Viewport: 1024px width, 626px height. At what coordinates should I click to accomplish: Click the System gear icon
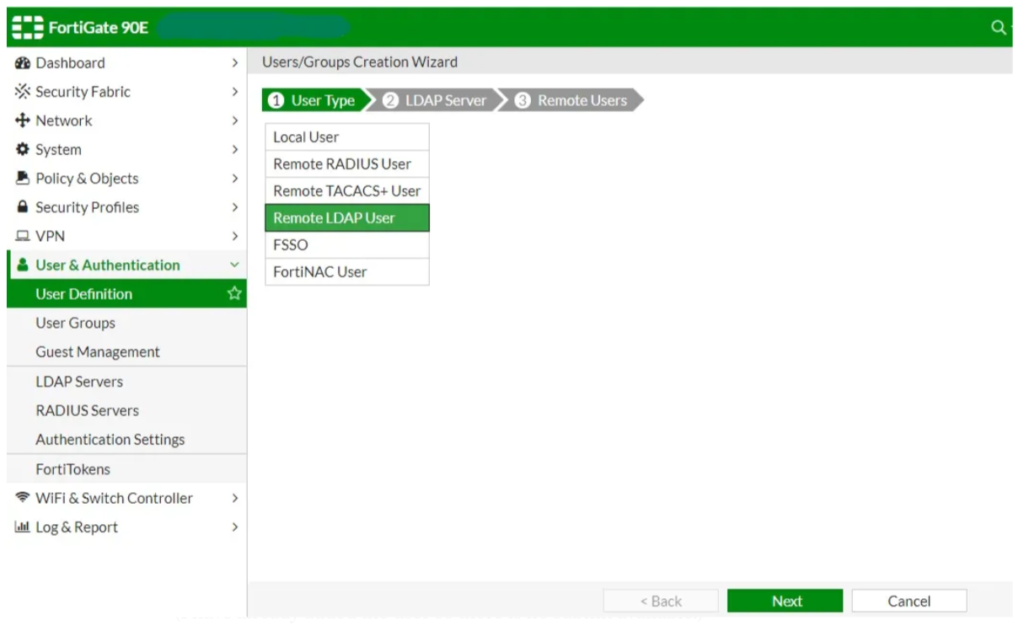tap(22, 149)
